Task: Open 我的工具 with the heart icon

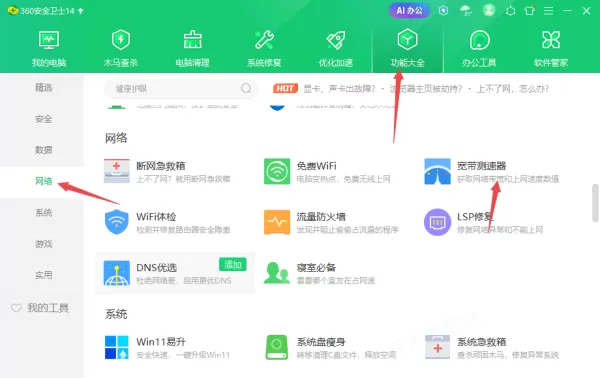Action: click(x=40, y=308)
